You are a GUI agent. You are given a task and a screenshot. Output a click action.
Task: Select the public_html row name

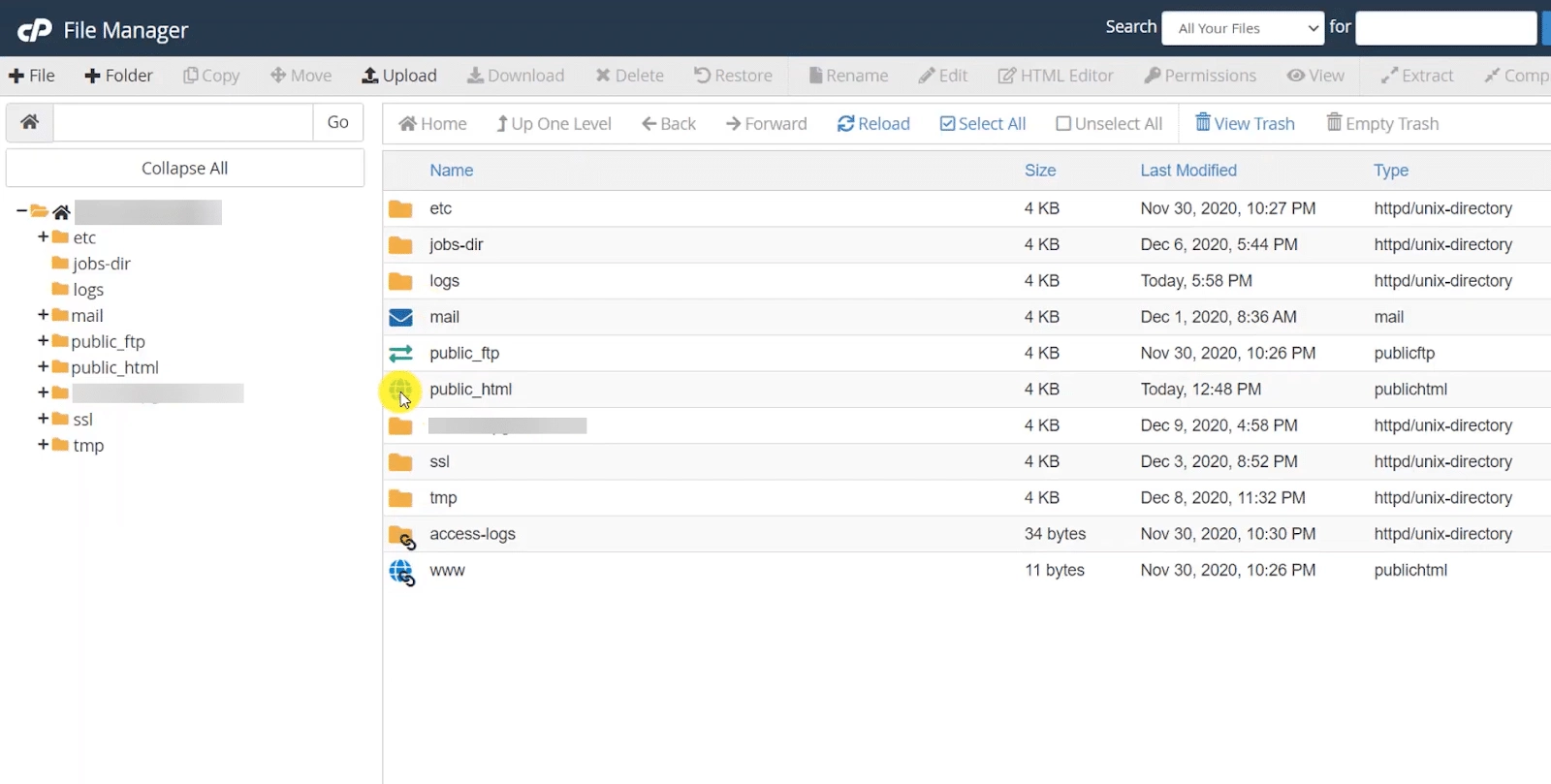pyautogui.click(x=471, y=390)
